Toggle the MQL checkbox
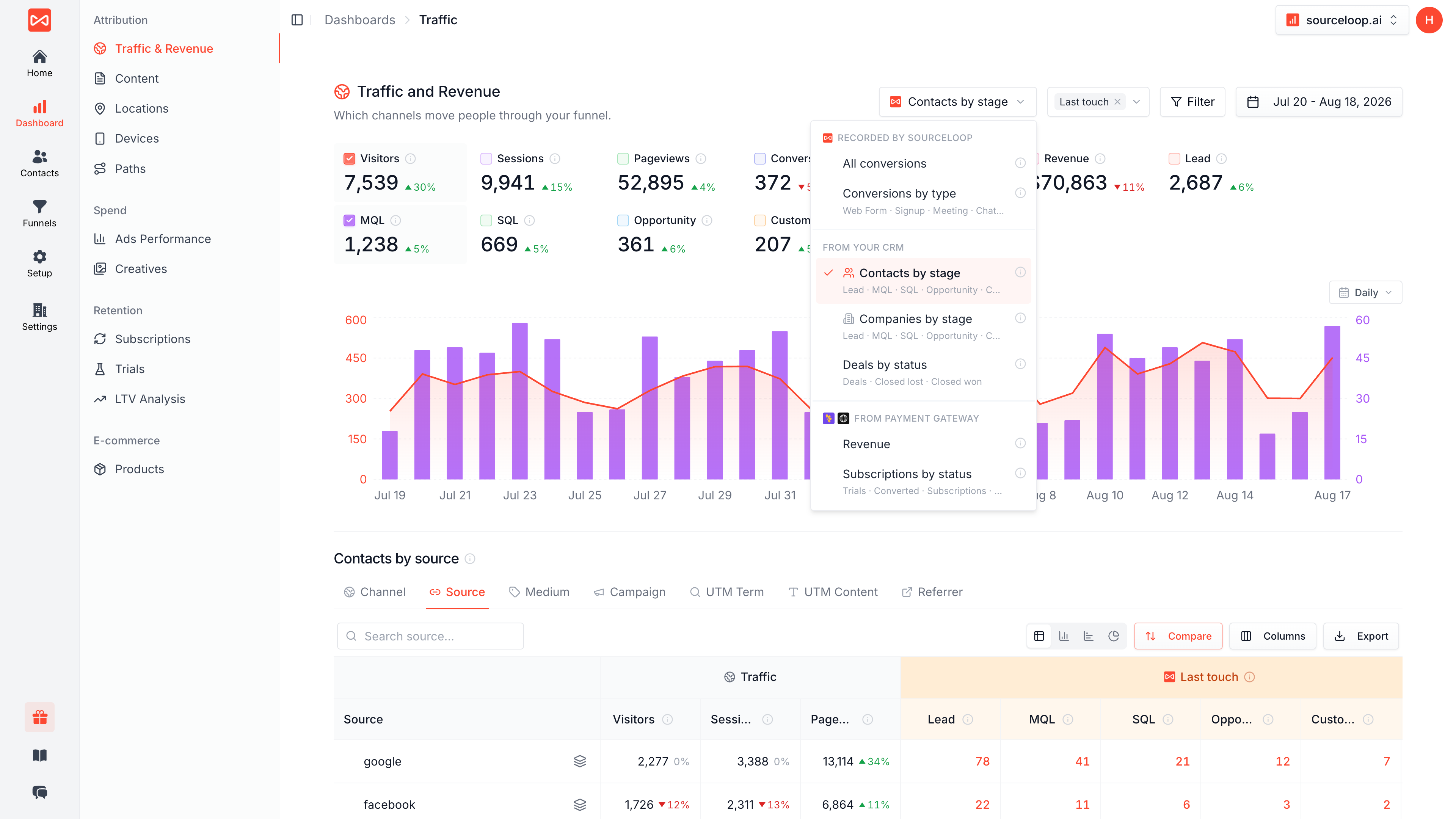Viewport: 1456px width, 819px height. [349, 220]
